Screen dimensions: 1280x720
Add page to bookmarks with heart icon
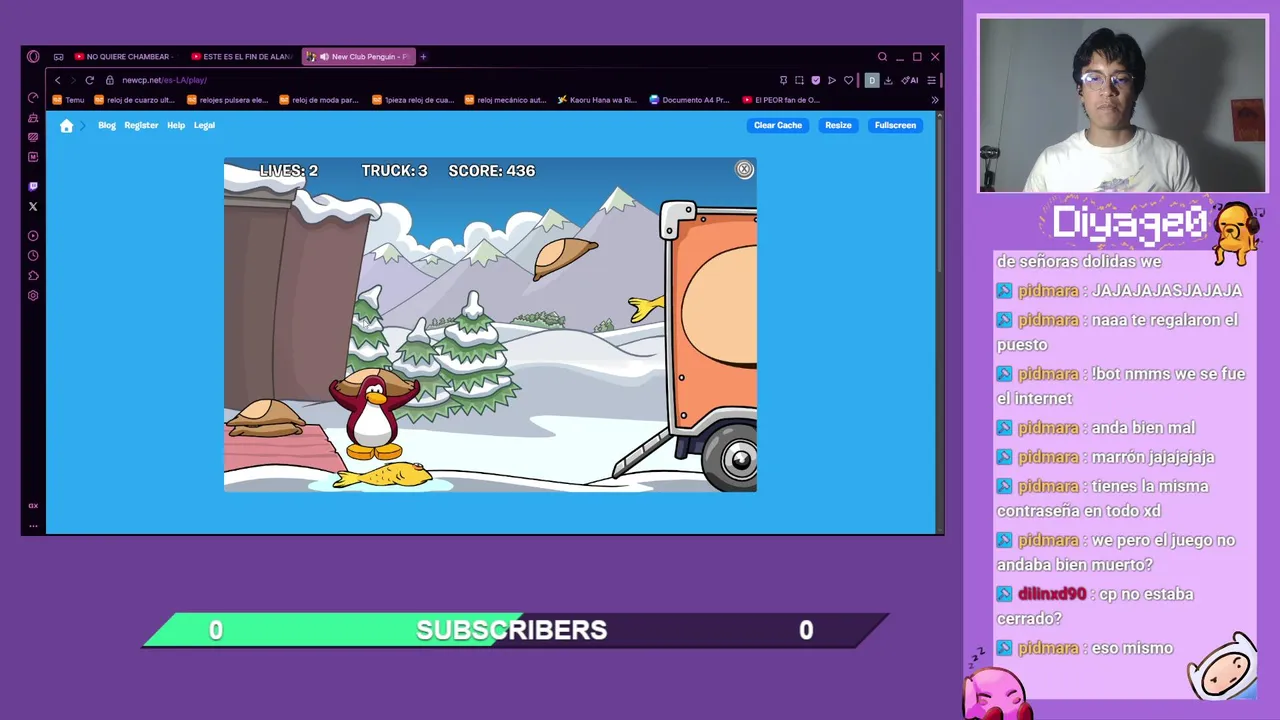tap(848, 80)
